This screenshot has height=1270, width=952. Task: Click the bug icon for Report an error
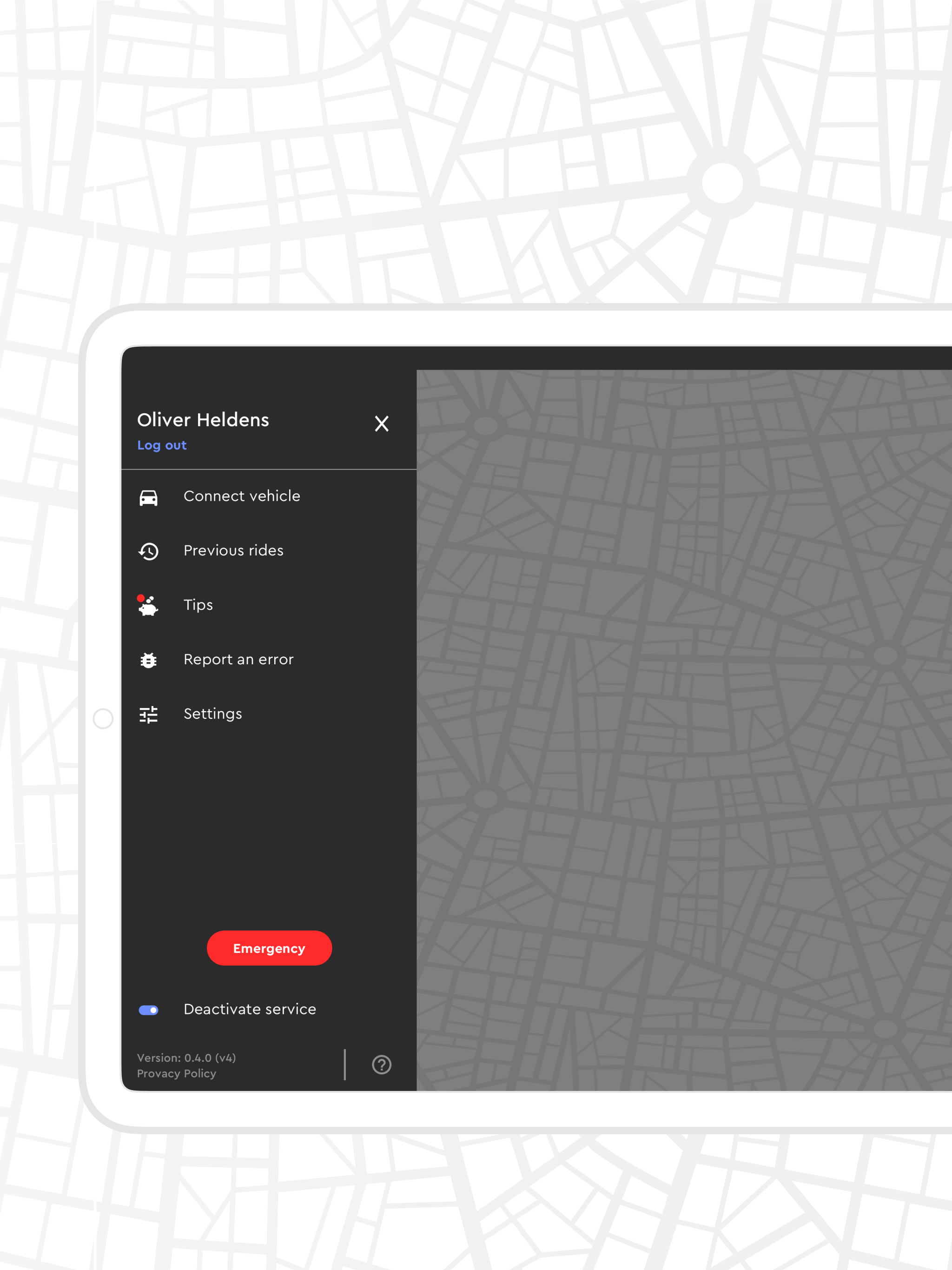coord(148,660)
